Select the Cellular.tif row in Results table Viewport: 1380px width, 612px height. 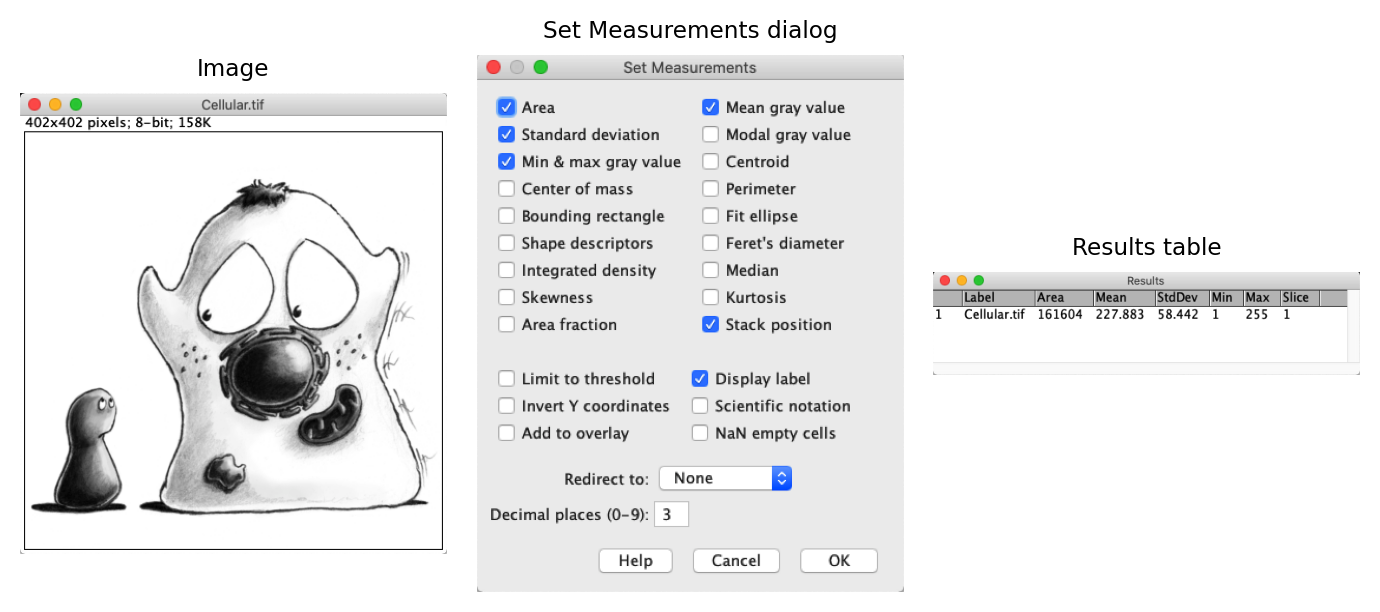click(994, 314)
